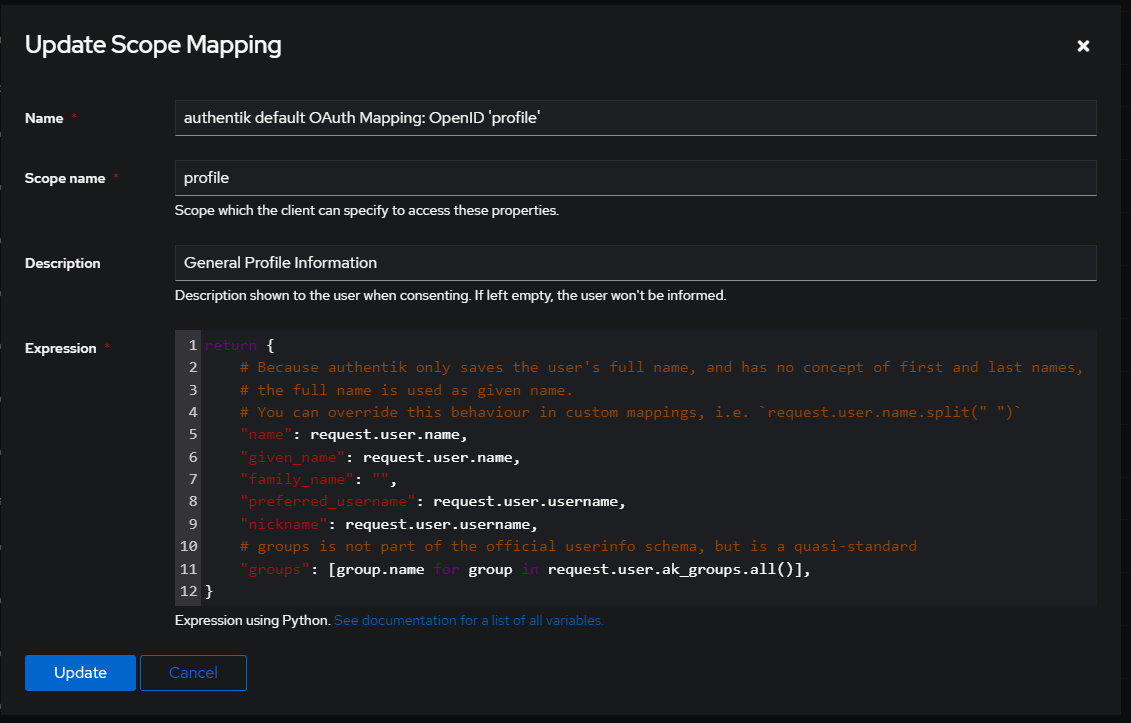Open the documentation link for all variables
The height and width of the screenshot is (723, 1131).
[468, 620]
